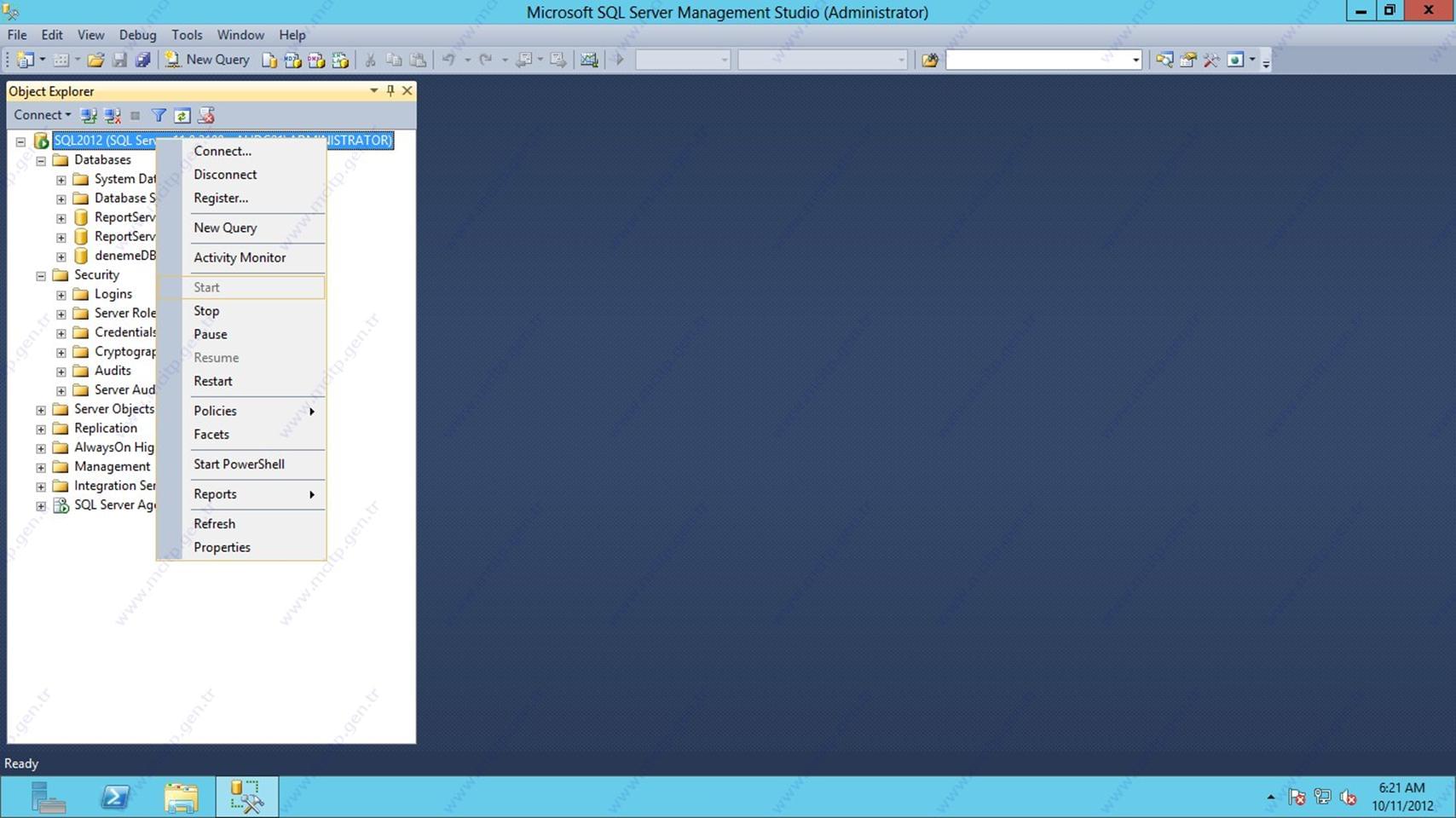The width and height of the screenshot is (1456, 818).
Task: Click the Open File folder icon
Action: tap(95, 60)
